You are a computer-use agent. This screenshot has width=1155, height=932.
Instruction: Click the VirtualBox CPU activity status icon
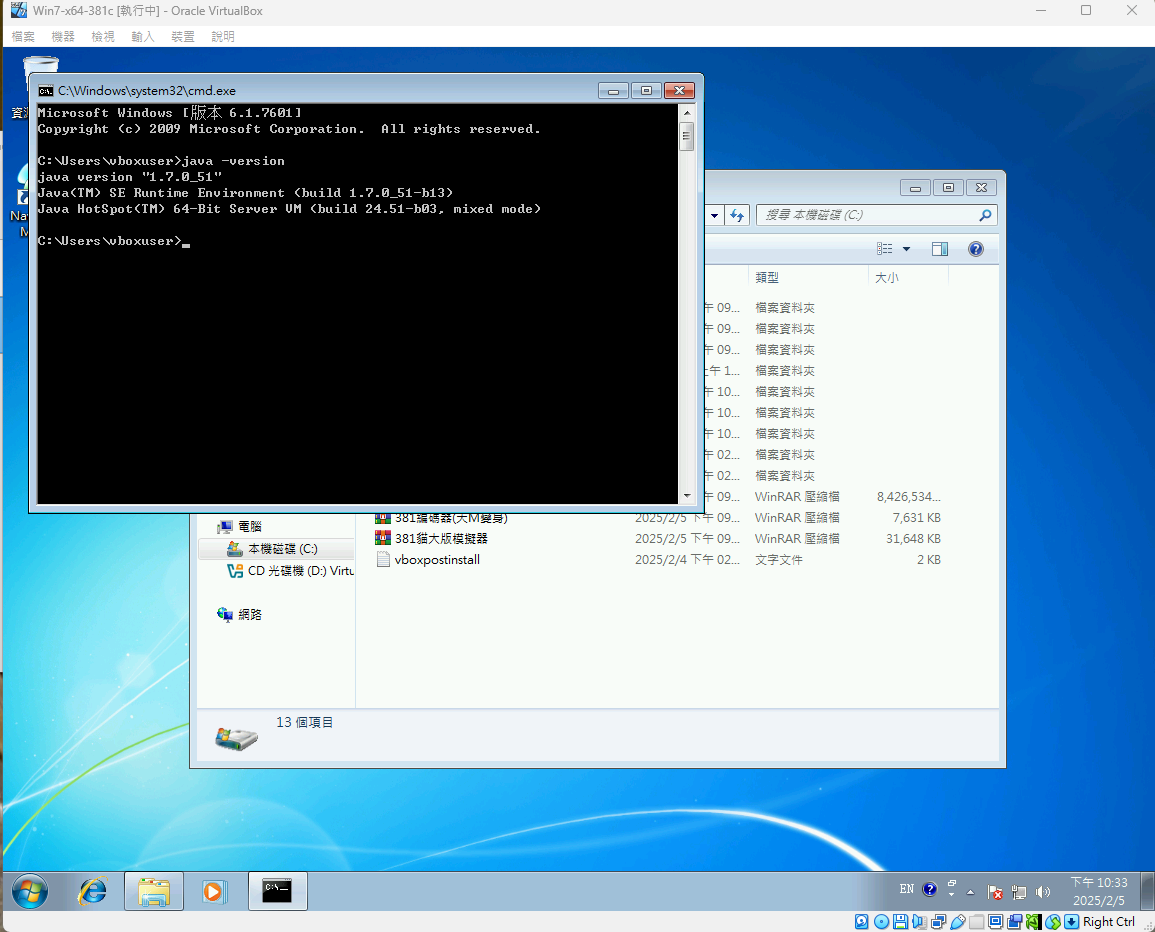(x=1034, y=922)
